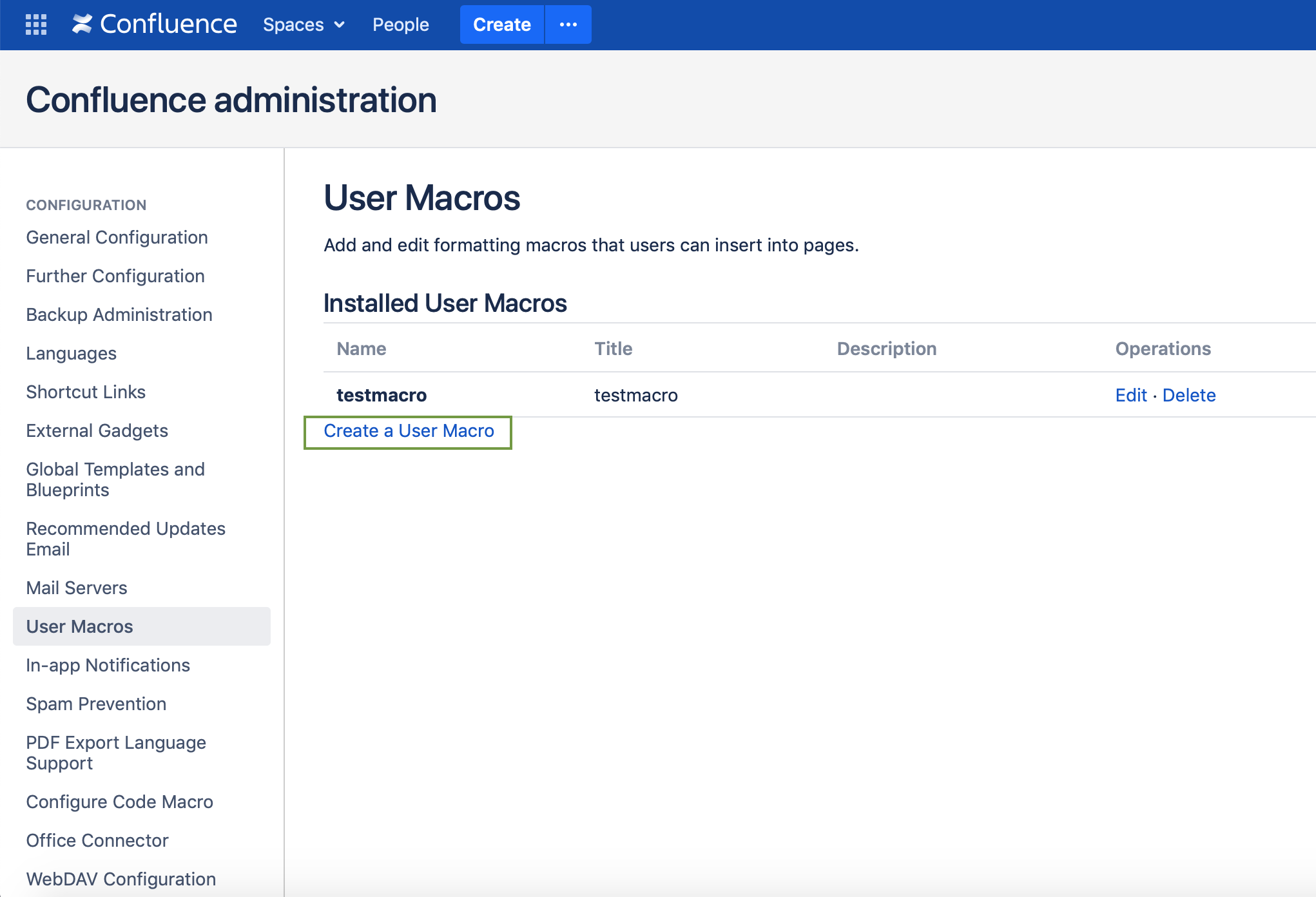
Task: View Mail Servers configuration
Action: click(76, 587)
